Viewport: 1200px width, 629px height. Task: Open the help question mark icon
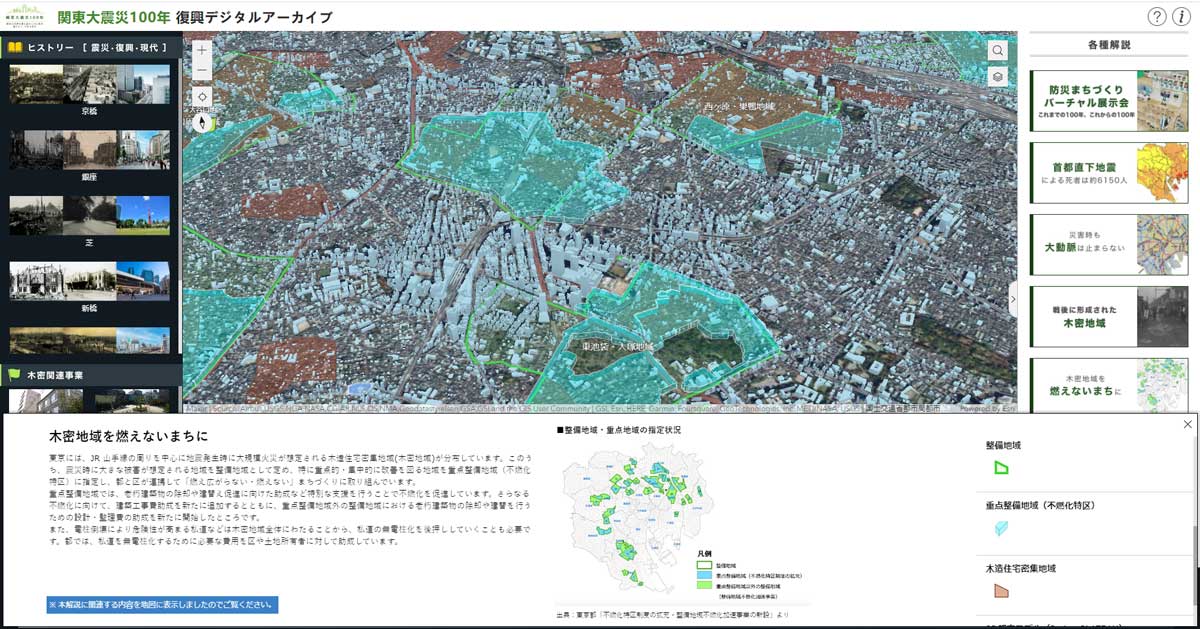pos(1156,16)
